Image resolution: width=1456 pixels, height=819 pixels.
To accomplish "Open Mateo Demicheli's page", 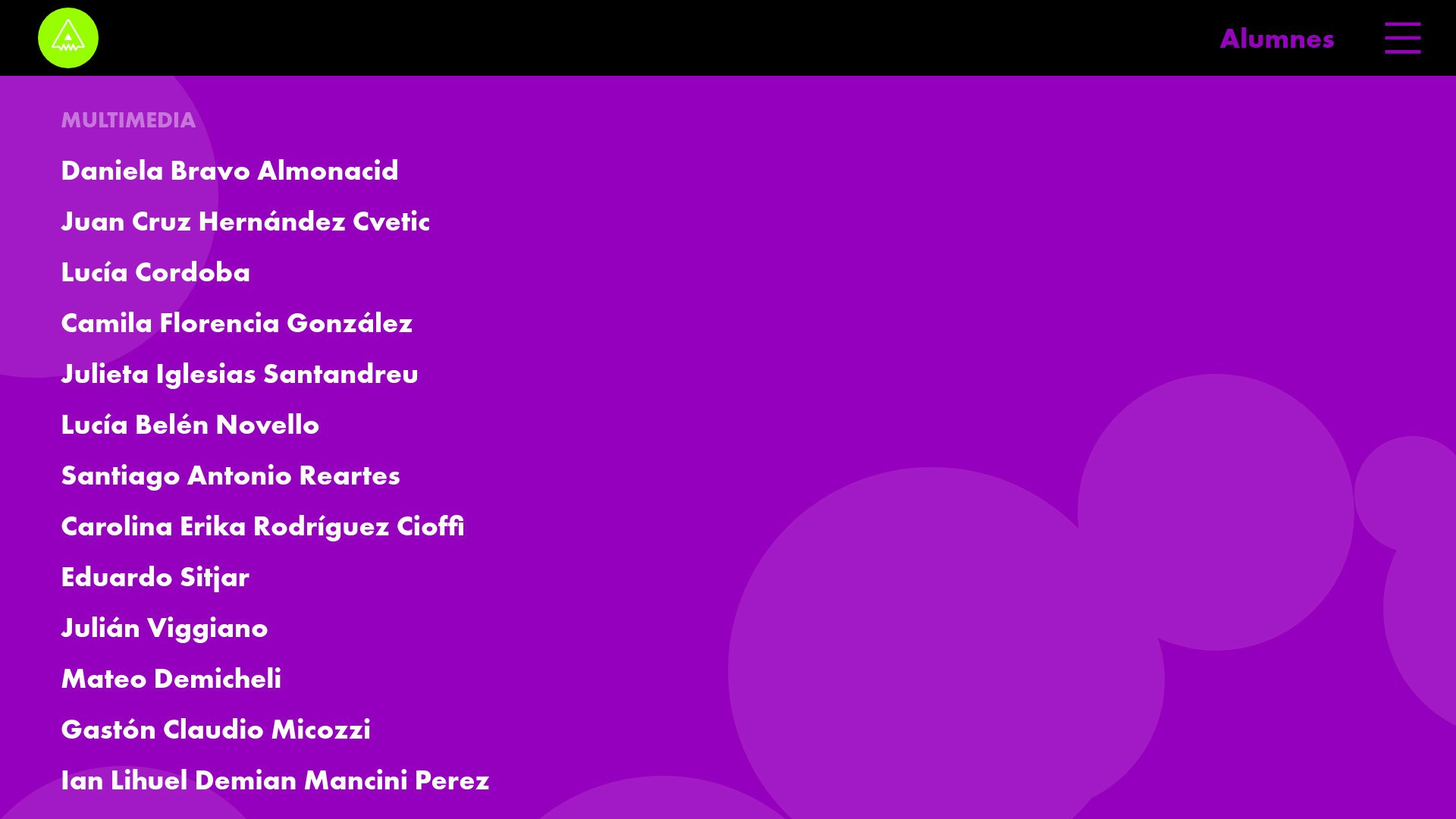I will pyautogui.click(x=171, y=679).
